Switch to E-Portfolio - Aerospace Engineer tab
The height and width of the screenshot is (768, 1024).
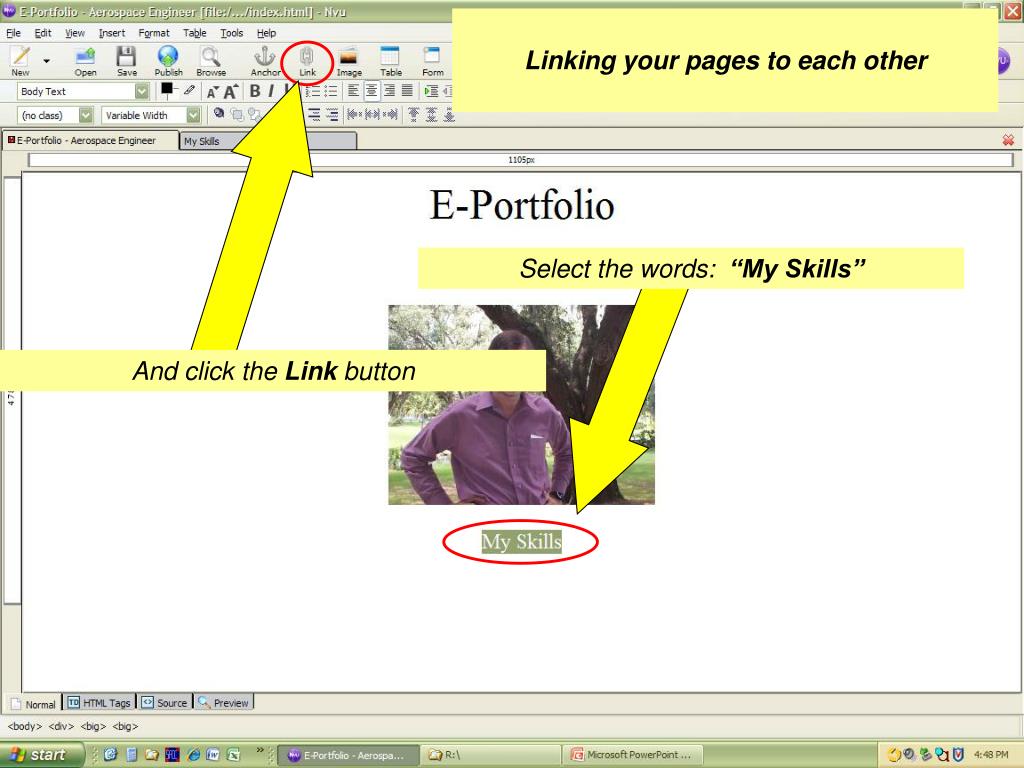coord(89,140)
